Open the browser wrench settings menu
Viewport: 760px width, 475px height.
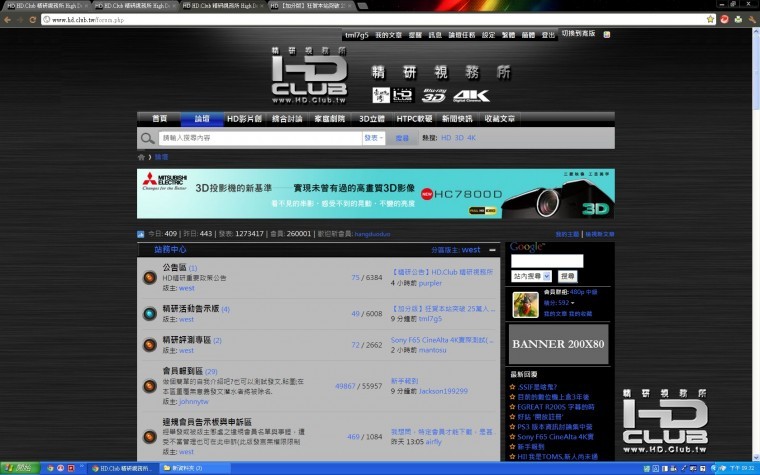[752, 19]
